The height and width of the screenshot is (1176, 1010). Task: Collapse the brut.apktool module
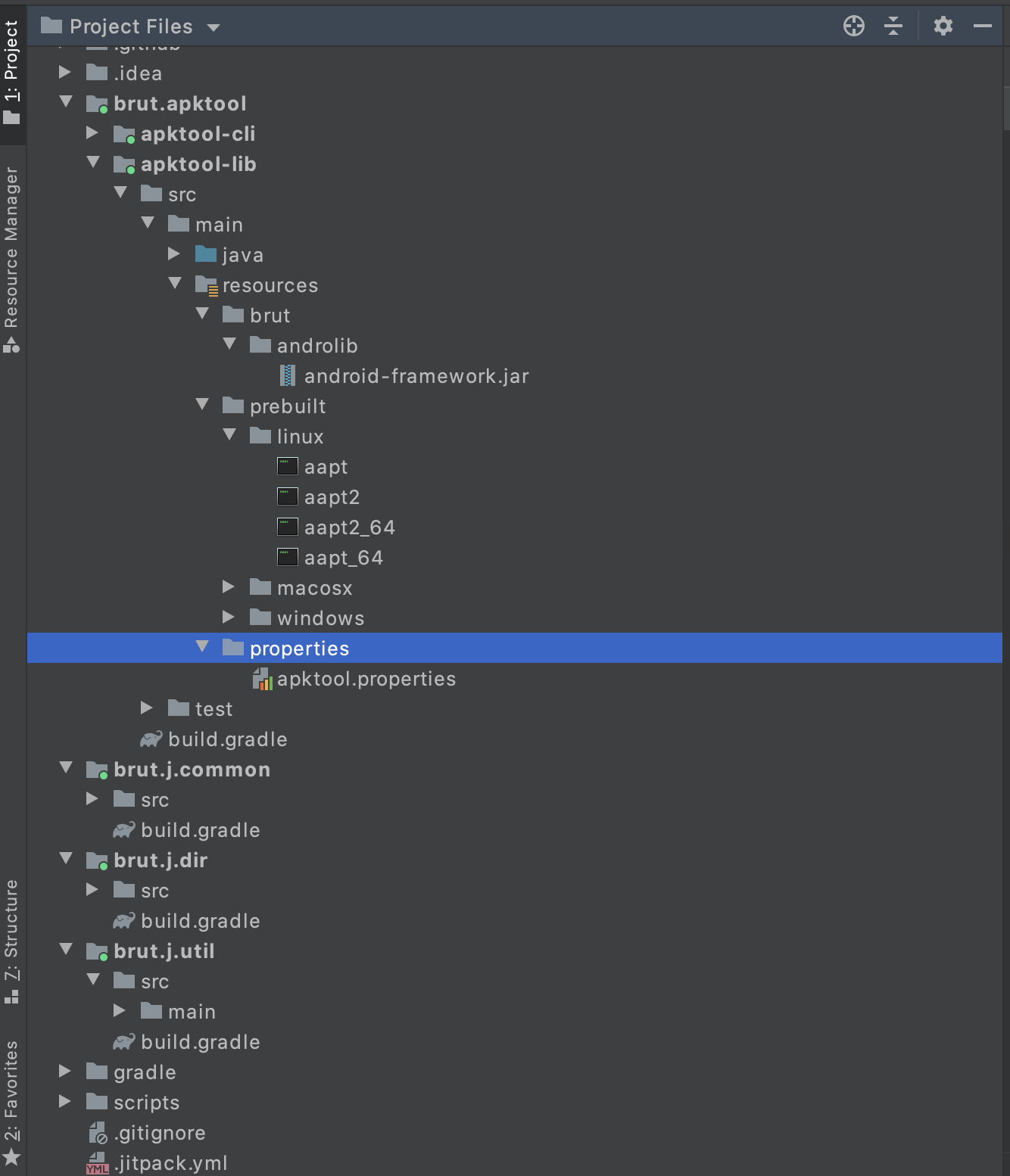click(x=65, y=102)
